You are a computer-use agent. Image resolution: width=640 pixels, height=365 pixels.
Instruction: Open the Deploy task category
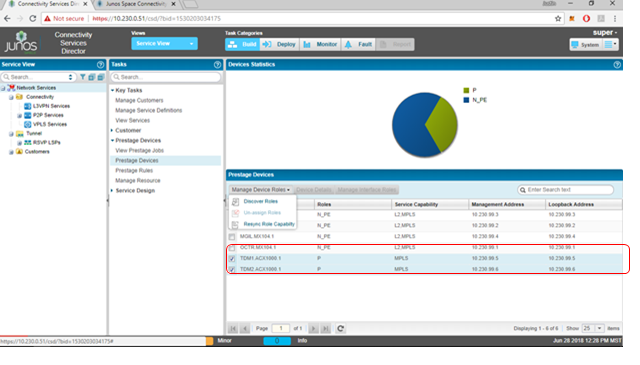tap(280, 44)
